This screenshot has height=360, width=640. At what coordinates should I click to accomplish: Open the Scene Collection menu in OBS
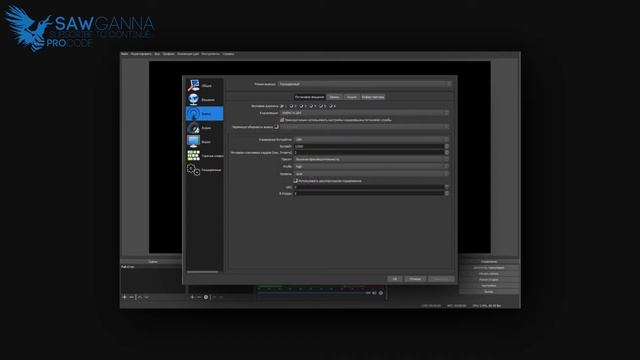tap(188, 54)
